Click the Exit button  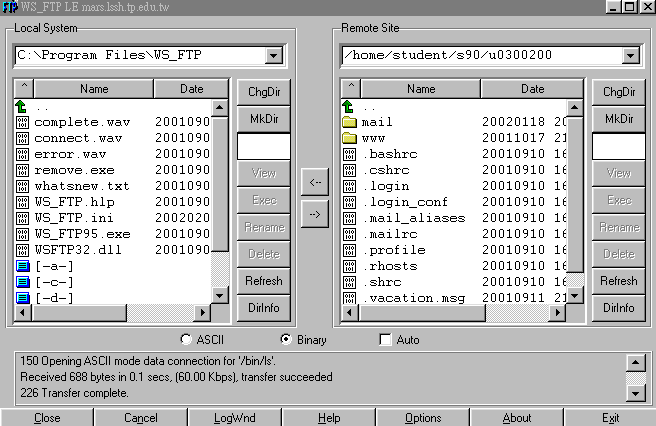pyautogui.click(x=610, y=418)
